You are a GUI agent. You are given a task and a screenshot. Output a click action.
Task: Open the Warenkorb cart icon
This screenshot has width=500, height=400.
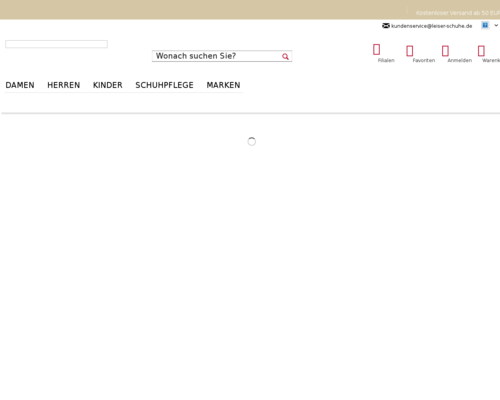click(x=481, y=51)
